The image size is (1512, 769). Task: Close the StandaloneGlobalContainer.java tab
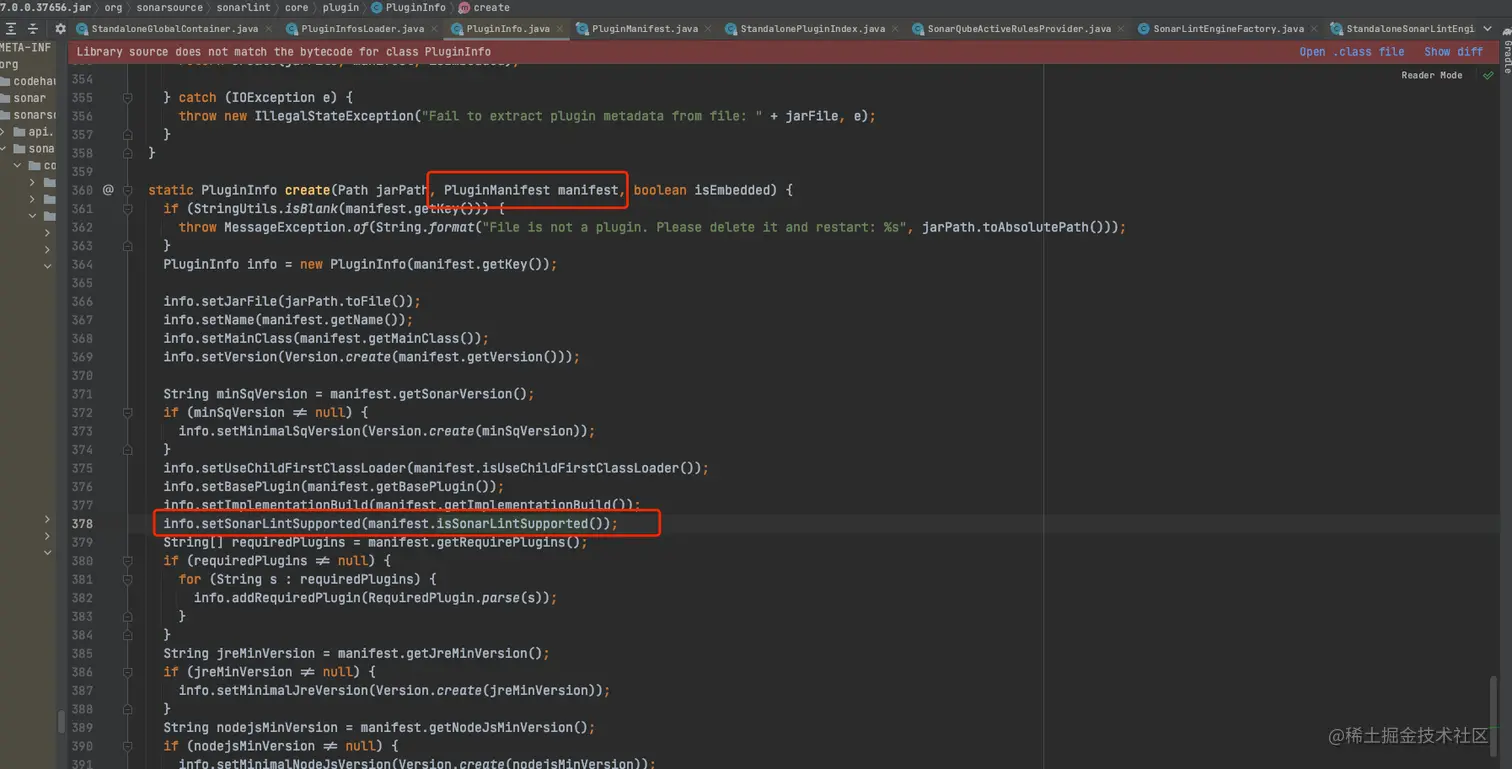coord(270,29)
